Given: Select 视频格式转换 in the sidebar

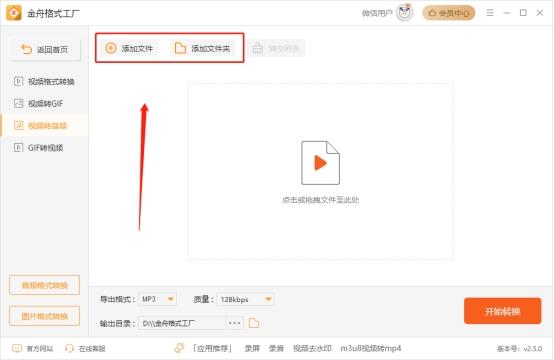Looking at the screenshot, I should 44,82.
